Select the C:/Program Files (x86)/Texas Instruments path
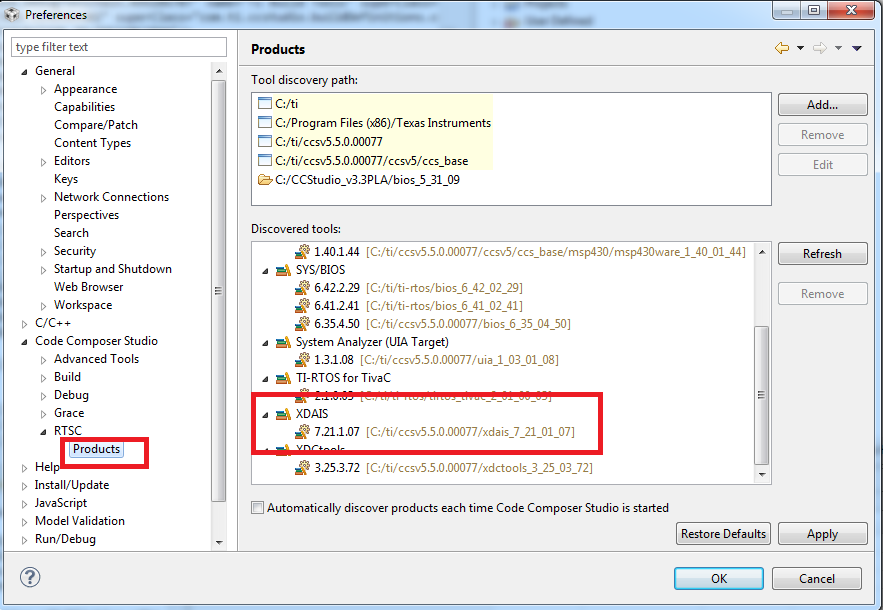This screenshot has width=883, height=610. click(383, 122)
